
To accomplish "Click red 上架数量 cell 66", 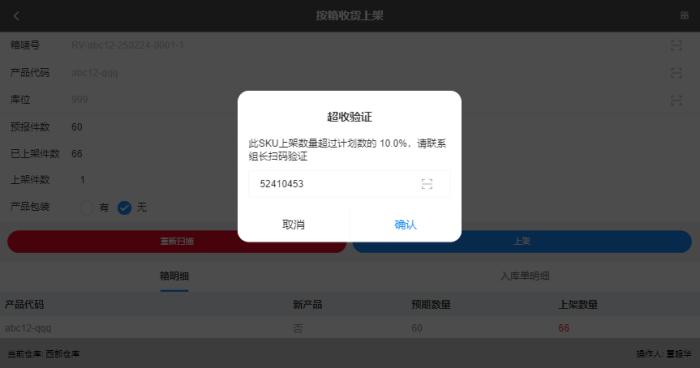I will click(564, 328).
